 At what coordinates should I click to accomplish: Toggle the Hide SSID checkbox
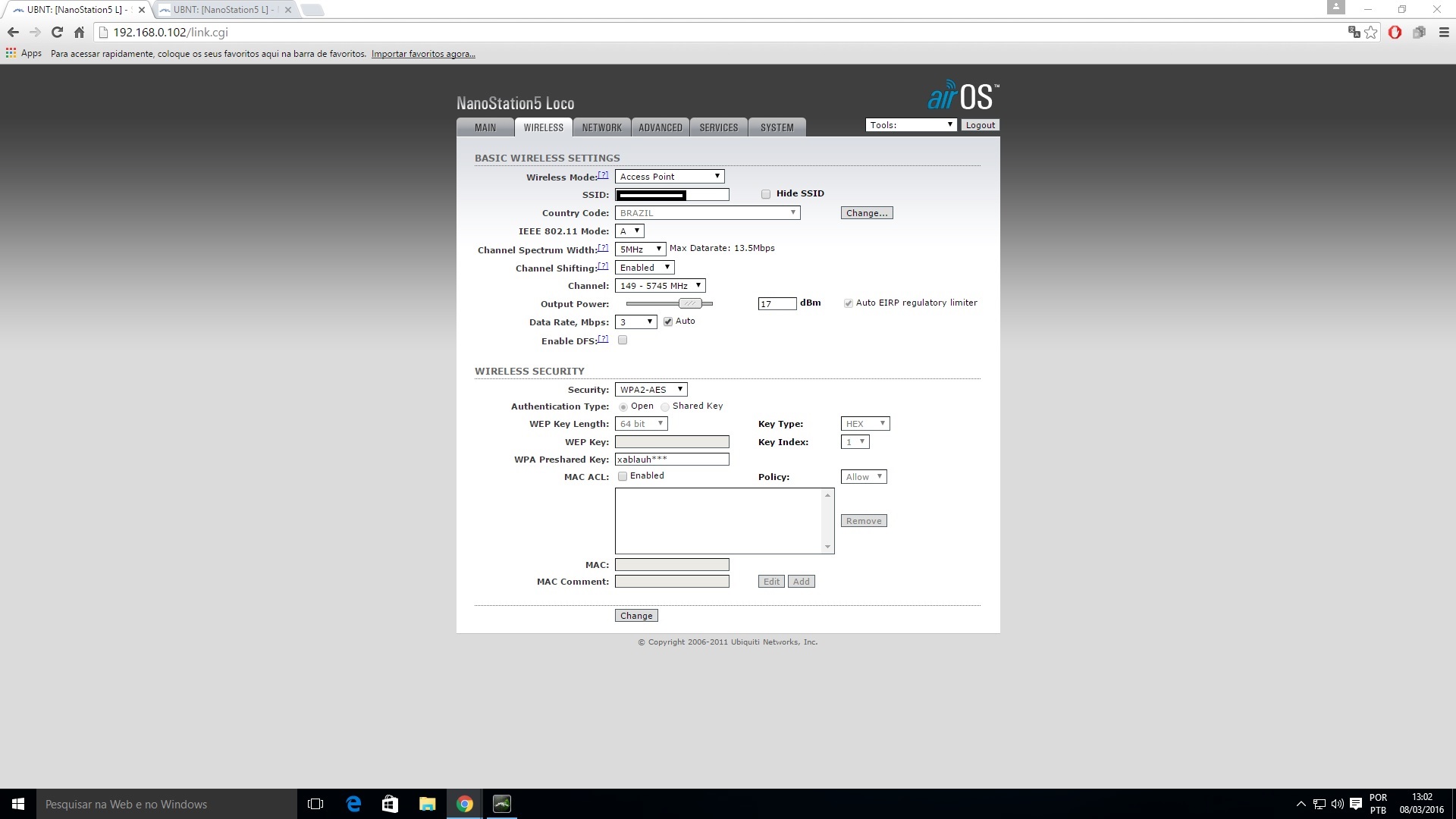766,194
